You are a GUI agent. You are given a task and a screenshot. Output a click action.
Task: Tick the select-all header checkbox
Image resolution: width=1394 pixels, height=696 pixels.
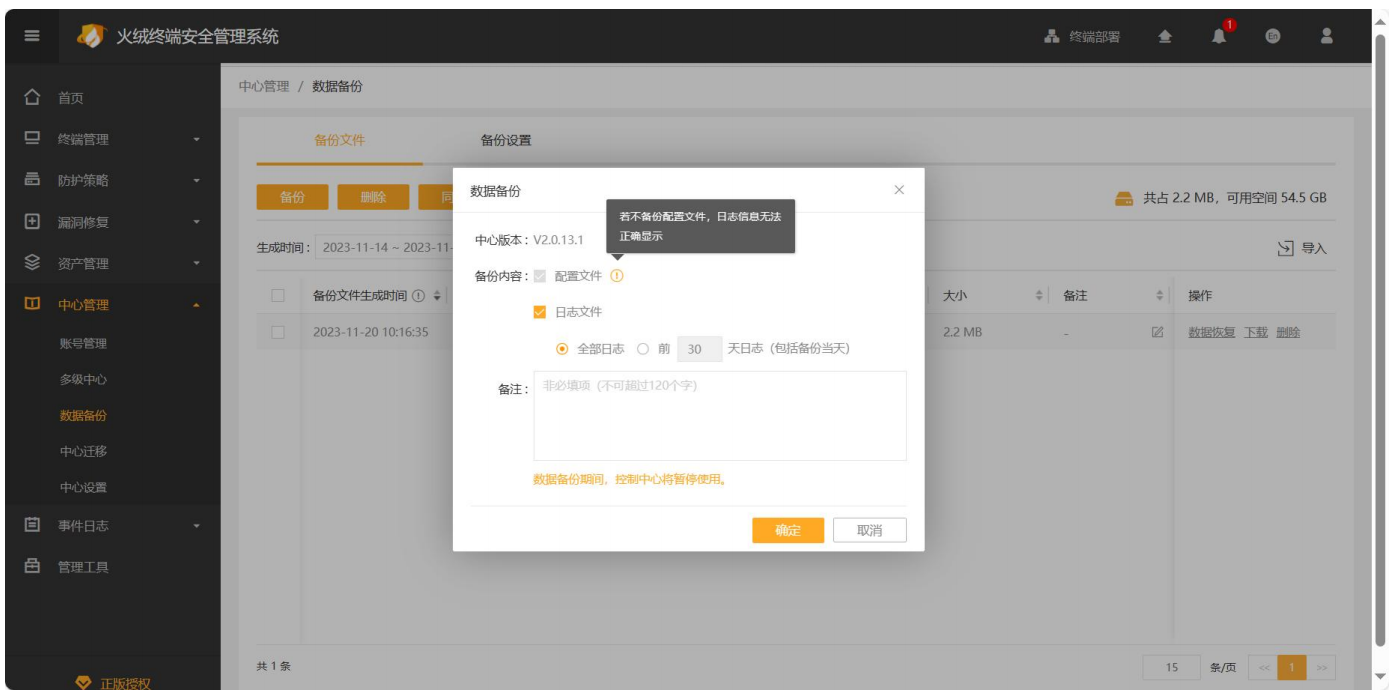pyautogui.click(x=279, y=296)
